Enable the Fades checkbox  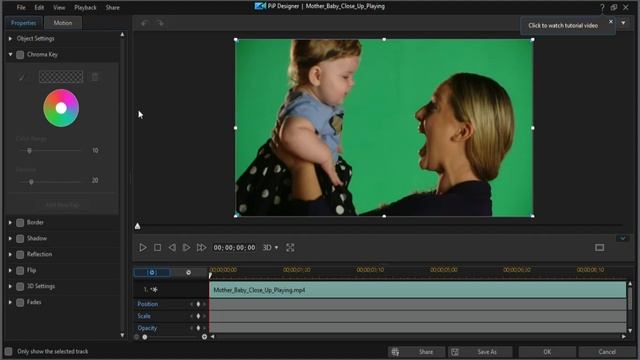click(20, 302)
